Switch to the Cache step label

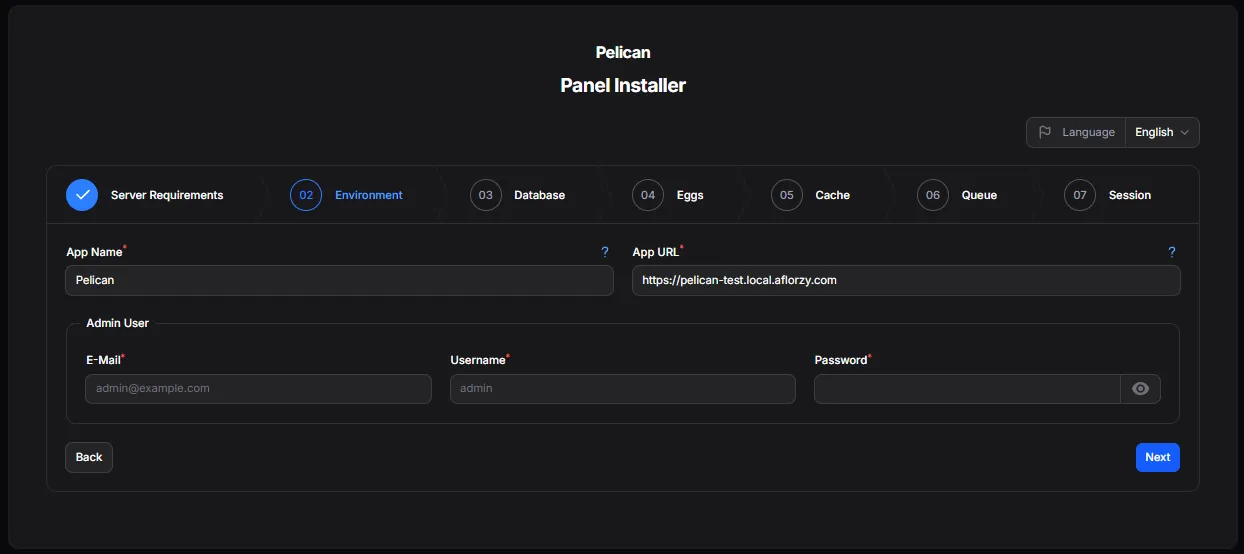(x=833, y=195)
